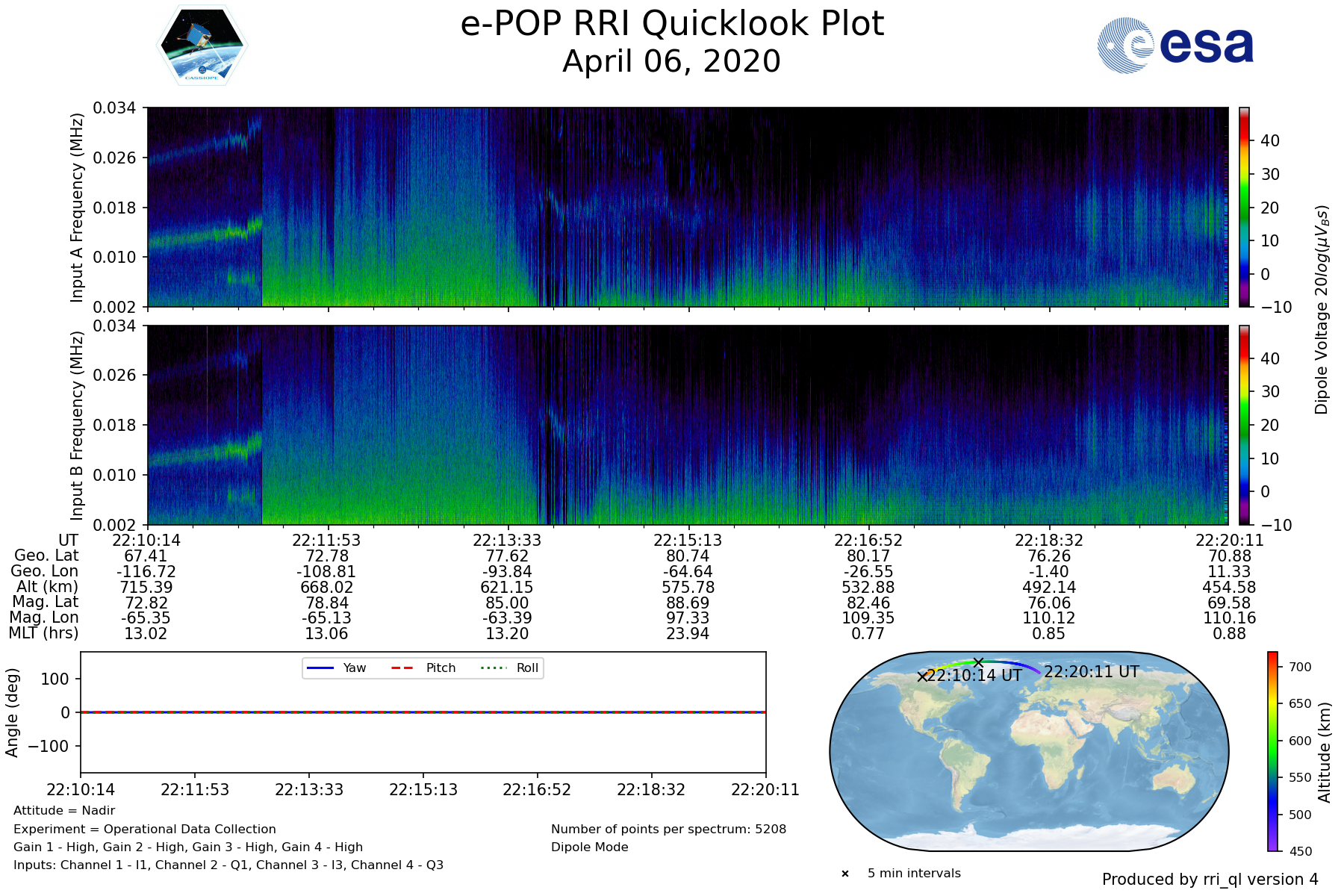The width and height of the screenshot is (1344, 896).
Task: Click the red dashed Pitch legend line
Action: click(x=402, y=668)
